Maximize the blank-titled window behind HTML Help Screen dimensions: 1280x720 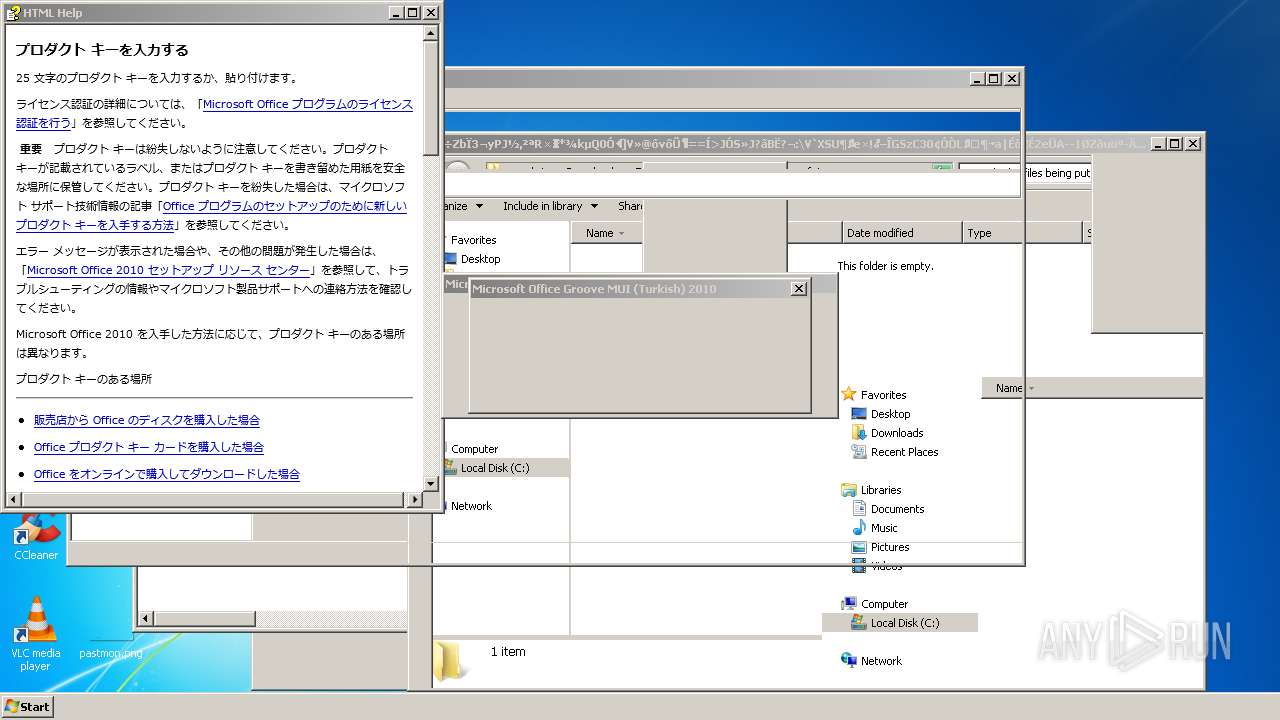[x=993, y=79]
